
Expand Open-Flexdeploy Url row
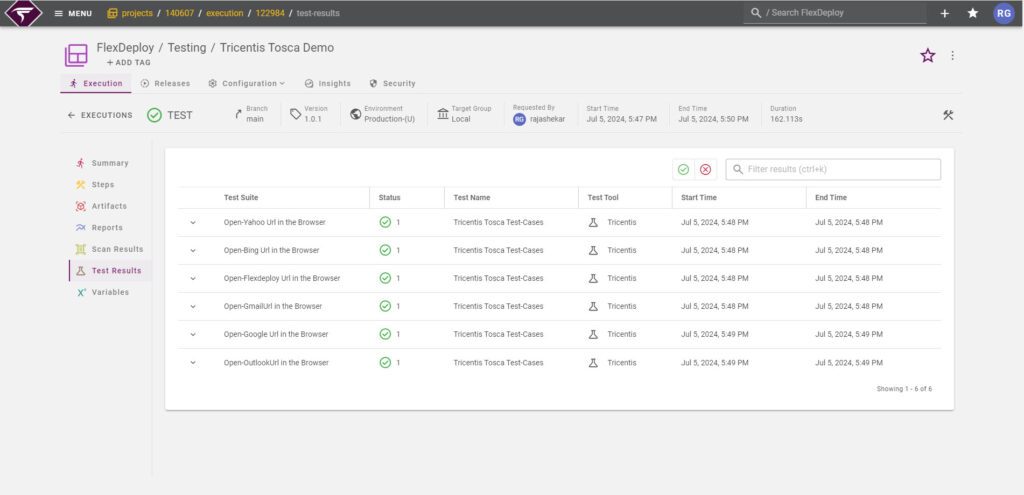click(193, 279)
